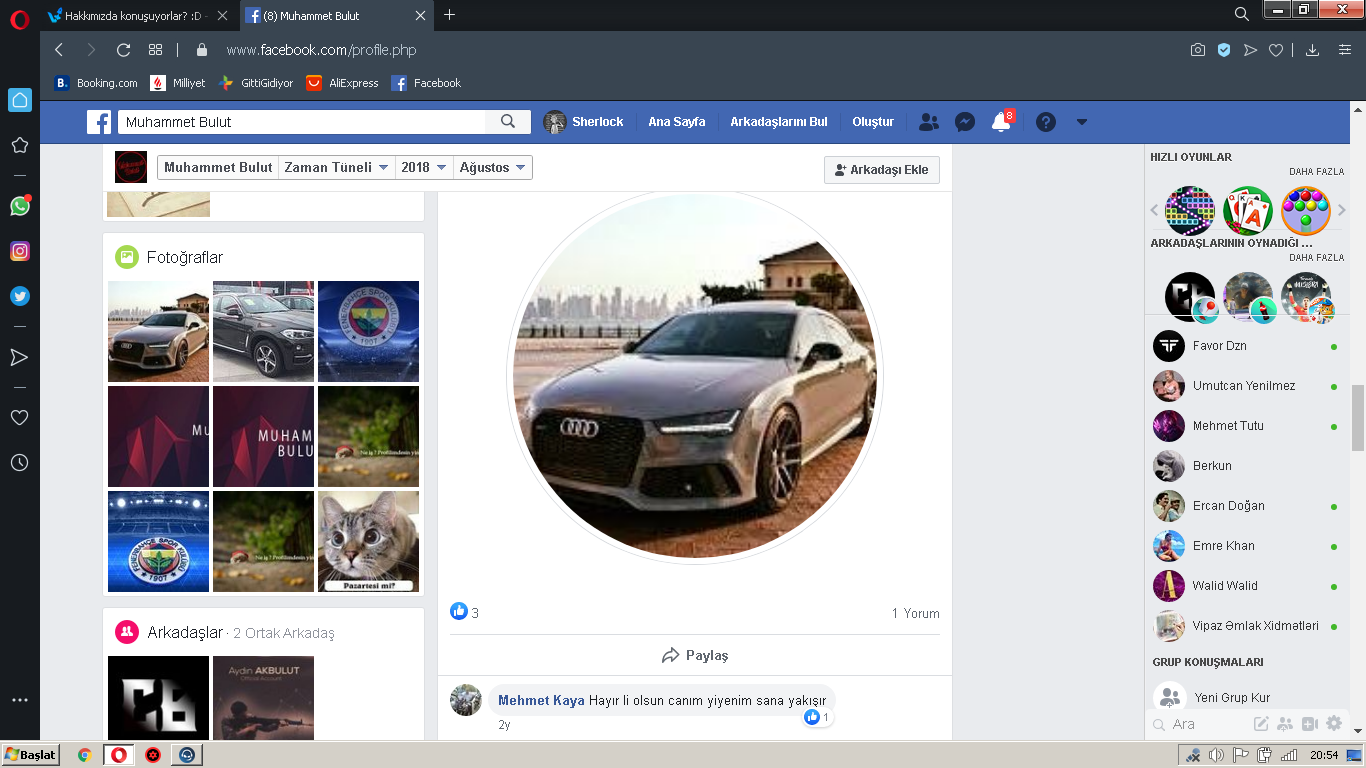The height and width of the screenshot is (768, 1366).
Task: Open the Booking.com bookmark
Action: 96,83
